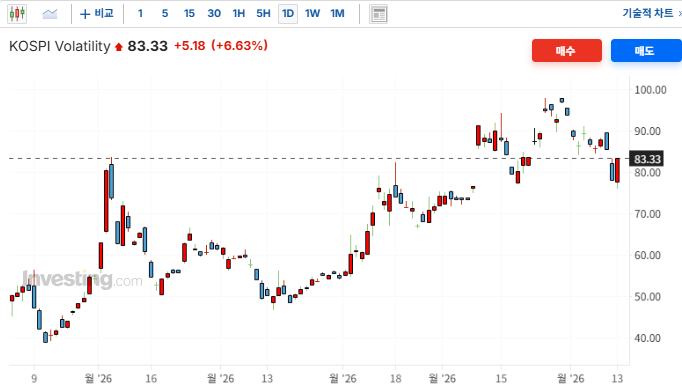
Task: Click the 90.00 price axis label
Action: pos(647,131)
